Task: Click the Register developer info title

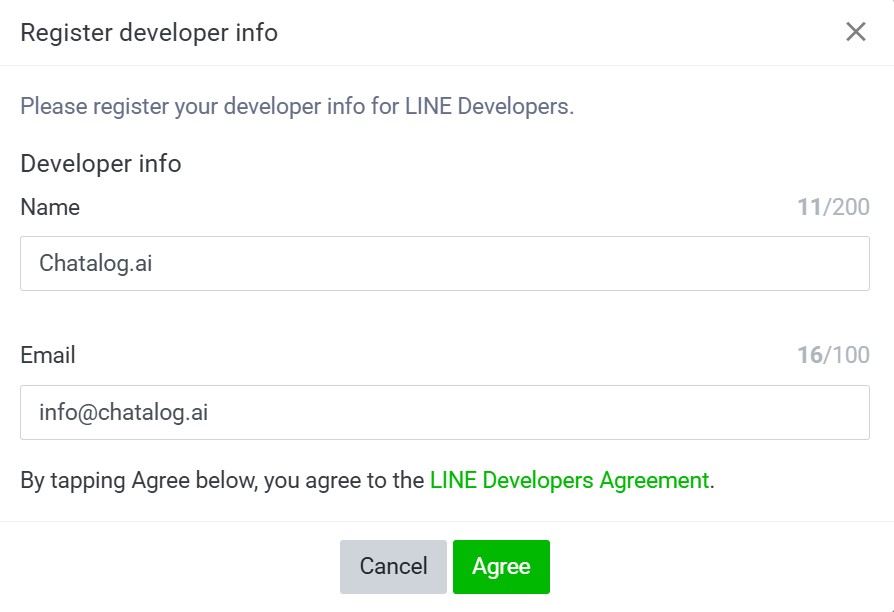Action: click(149, 32)
